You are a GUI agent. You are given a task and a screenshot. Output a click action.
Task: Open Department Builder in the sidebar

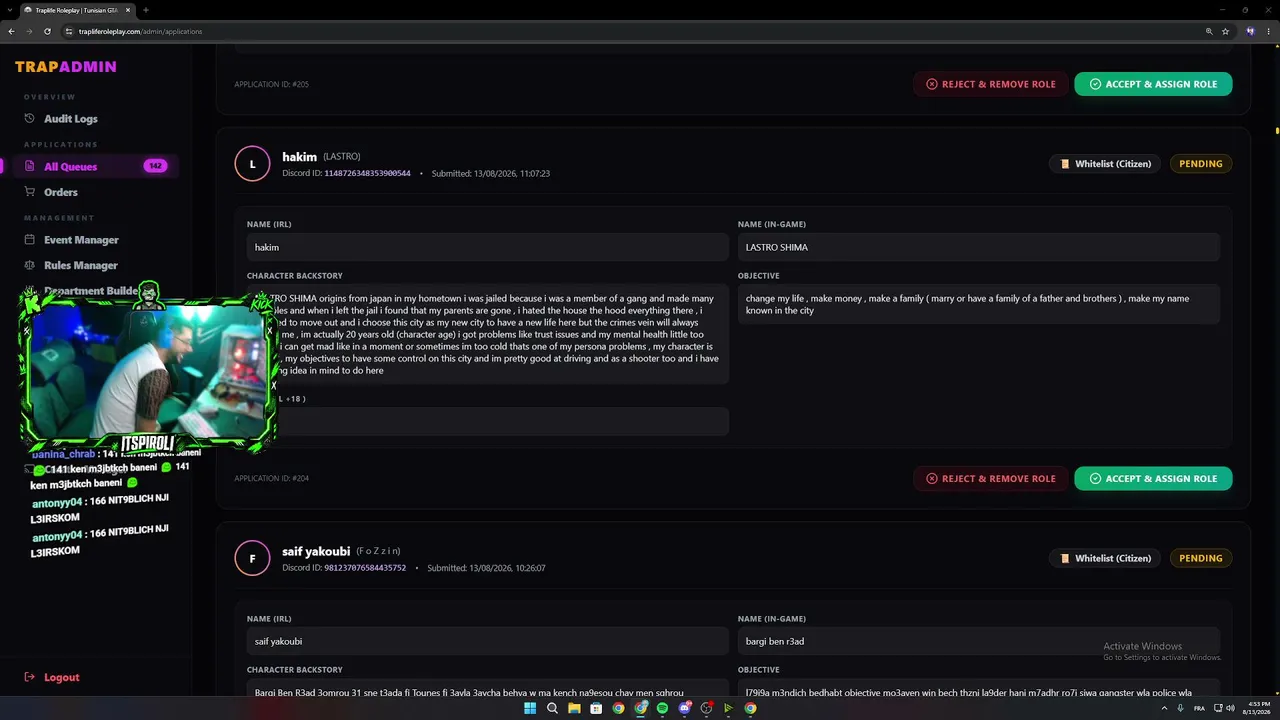[x=91, y=291]
